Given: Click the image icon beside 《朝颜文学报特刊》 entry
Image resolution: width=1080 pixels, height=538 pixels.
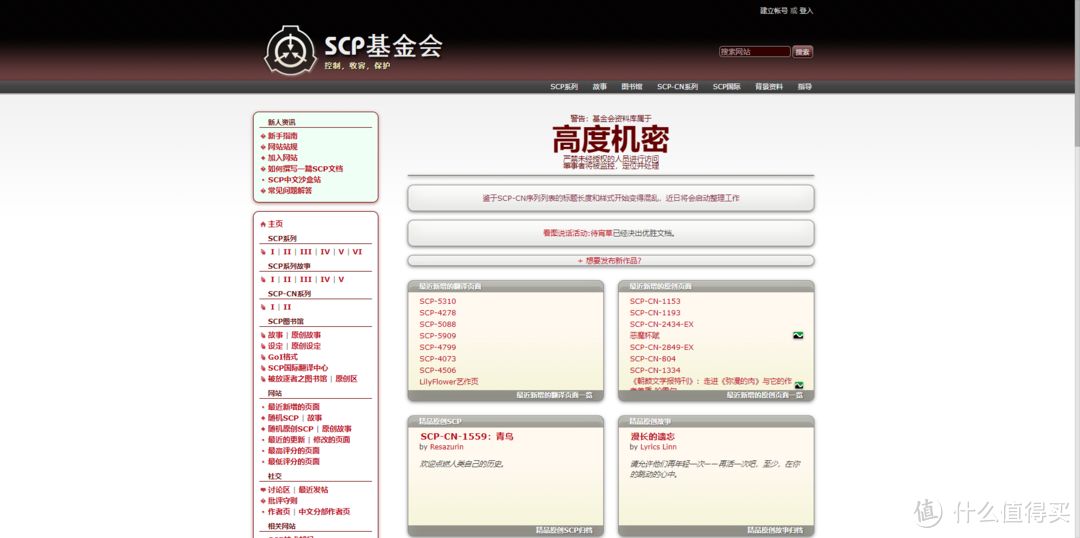Looking at the screenshot, I should click(798, 384).
